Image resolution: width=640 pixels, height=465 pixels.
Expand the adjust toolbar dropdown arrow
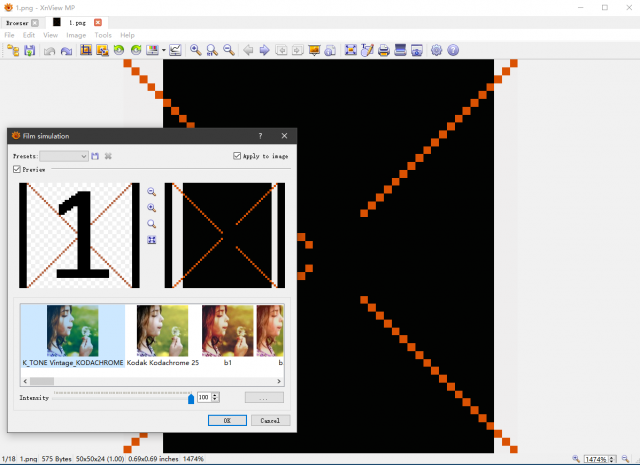(164, 50)
